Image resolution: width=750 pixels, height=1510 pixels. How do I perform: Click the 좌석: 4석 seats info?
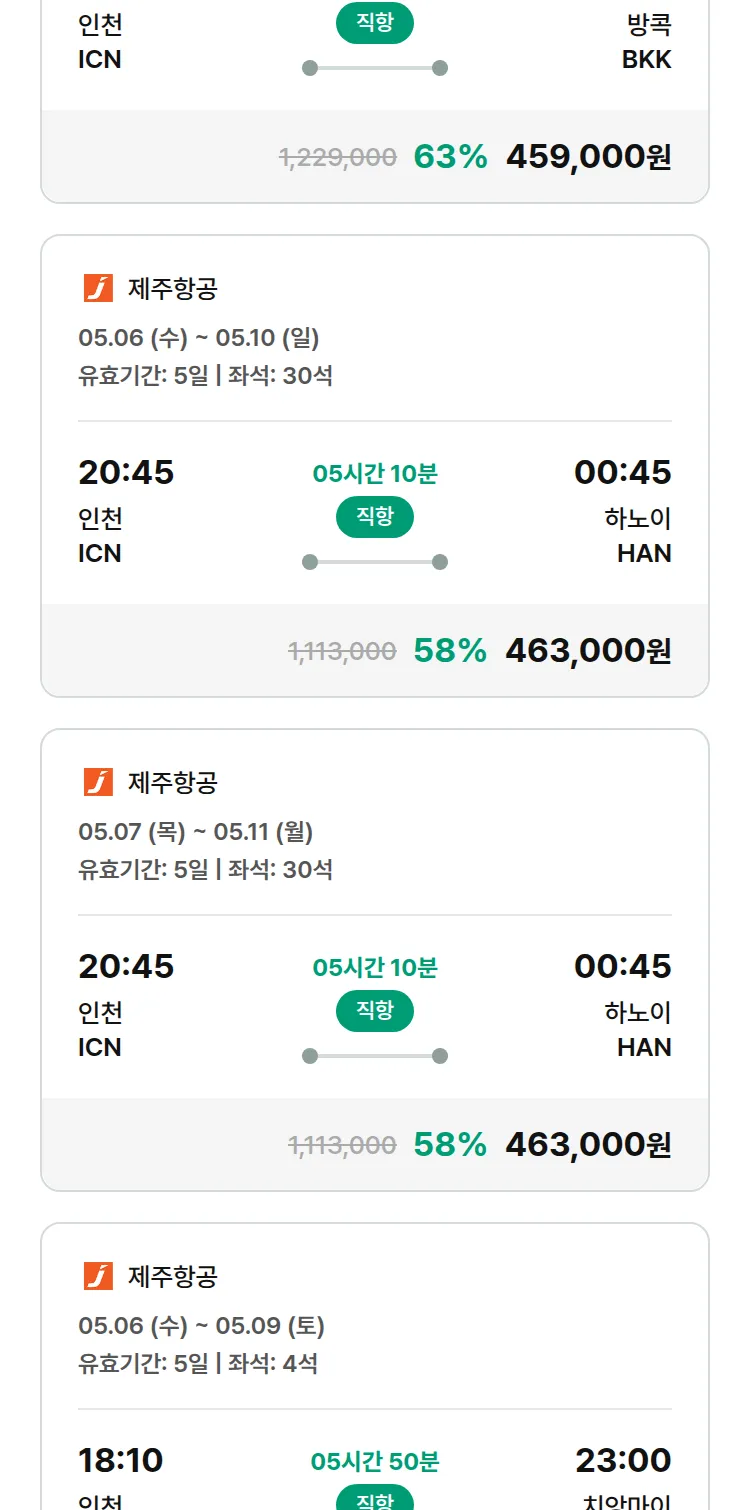[273, 1363]
